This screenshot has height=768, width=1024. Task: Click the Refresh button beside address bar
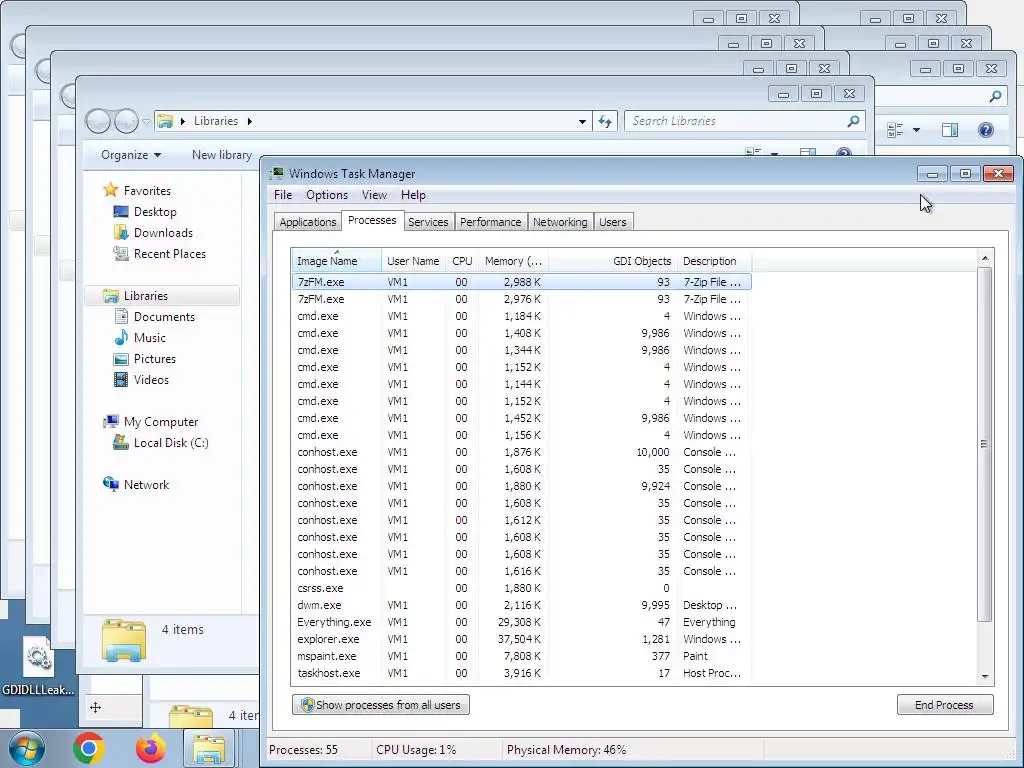[605, 121]
